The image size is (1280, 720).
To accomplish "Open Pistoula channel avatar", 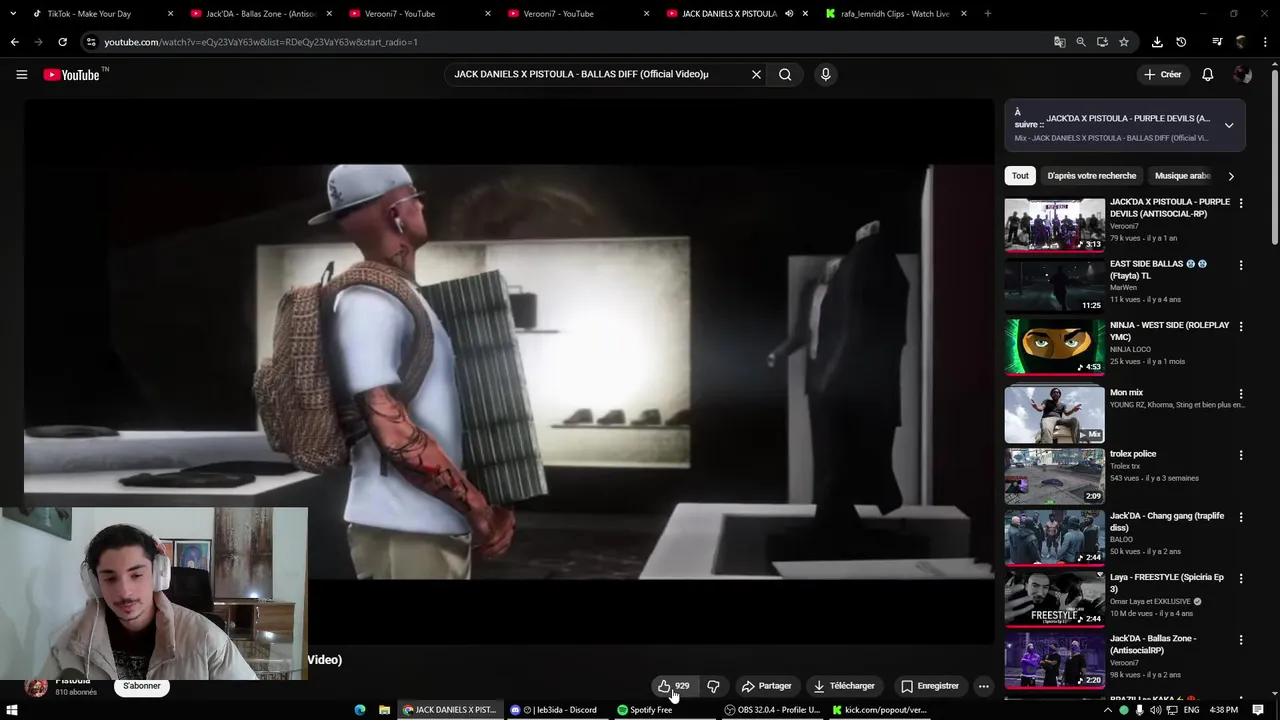I will tap(37, 687).
